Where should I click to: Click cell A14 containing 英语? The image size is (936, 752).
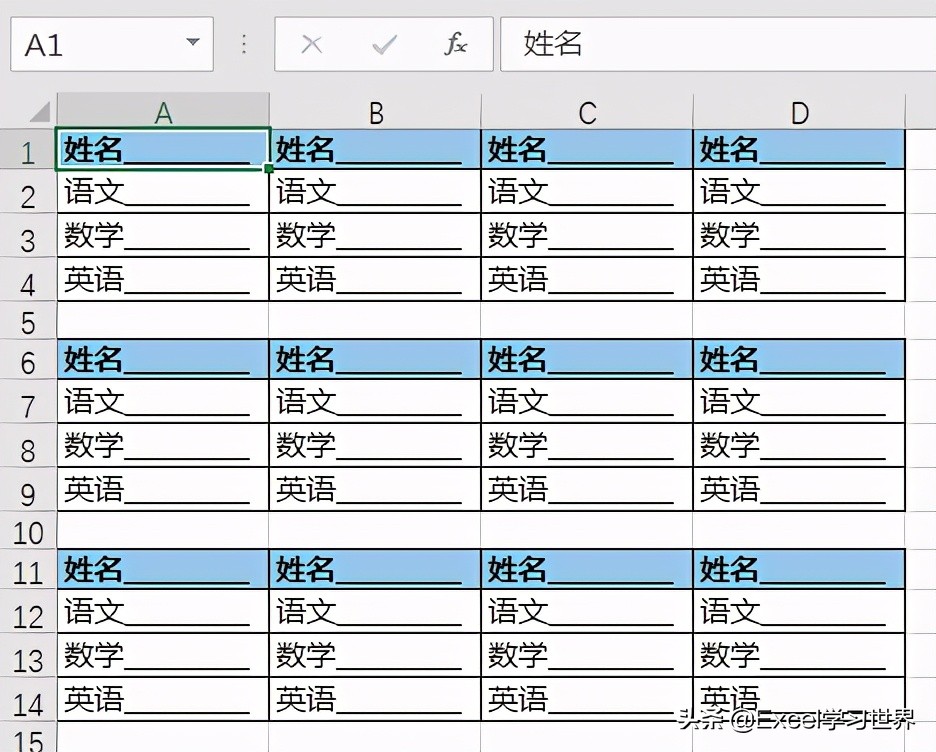pyautogui.click(x=163, y=699)
